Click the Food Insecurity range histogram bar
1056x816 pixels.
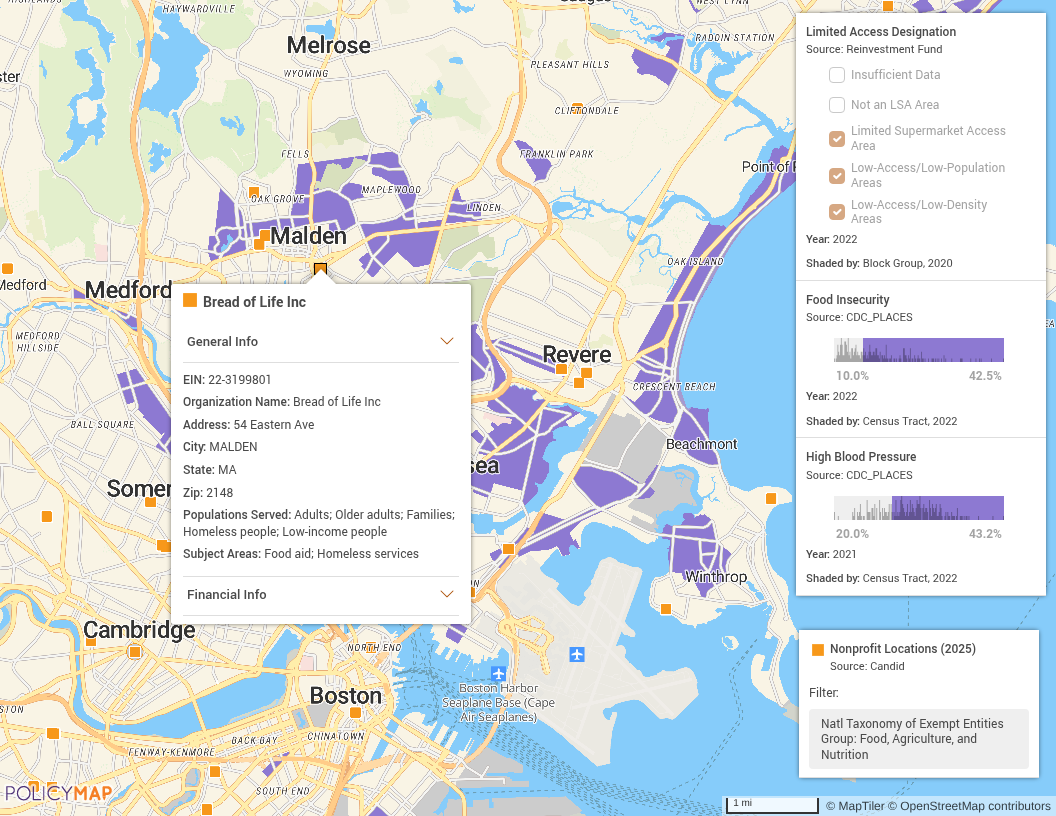tap(919, 350)
